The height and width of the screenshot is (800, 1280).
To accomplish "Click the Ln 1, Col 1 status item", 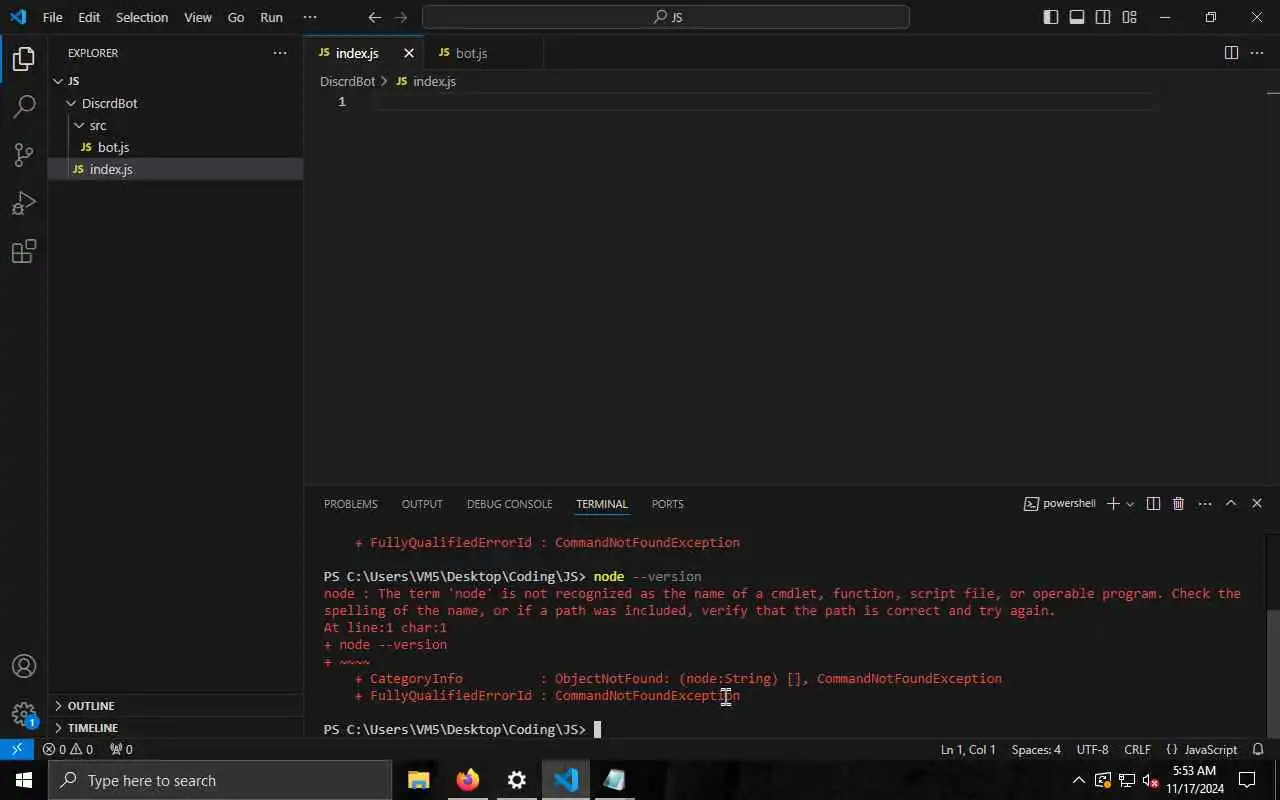I will [x=968, y=749].
